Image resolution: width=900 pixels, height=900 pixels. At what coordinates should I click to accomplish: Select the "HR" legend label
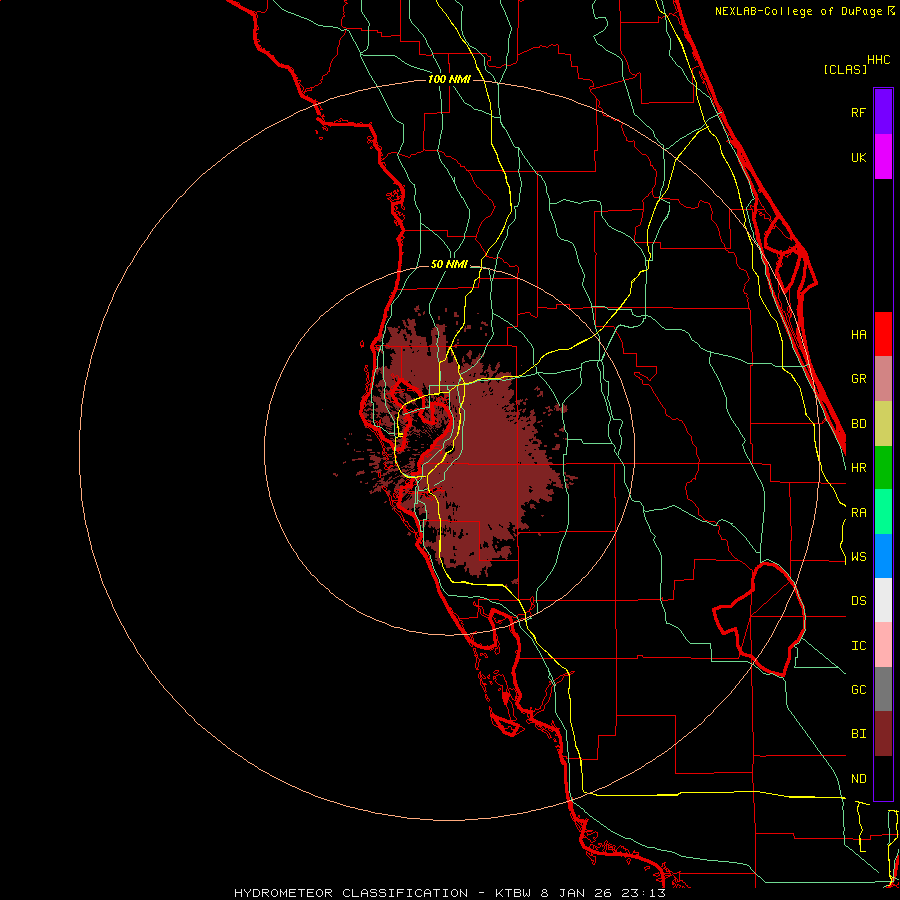coord(859,468)
